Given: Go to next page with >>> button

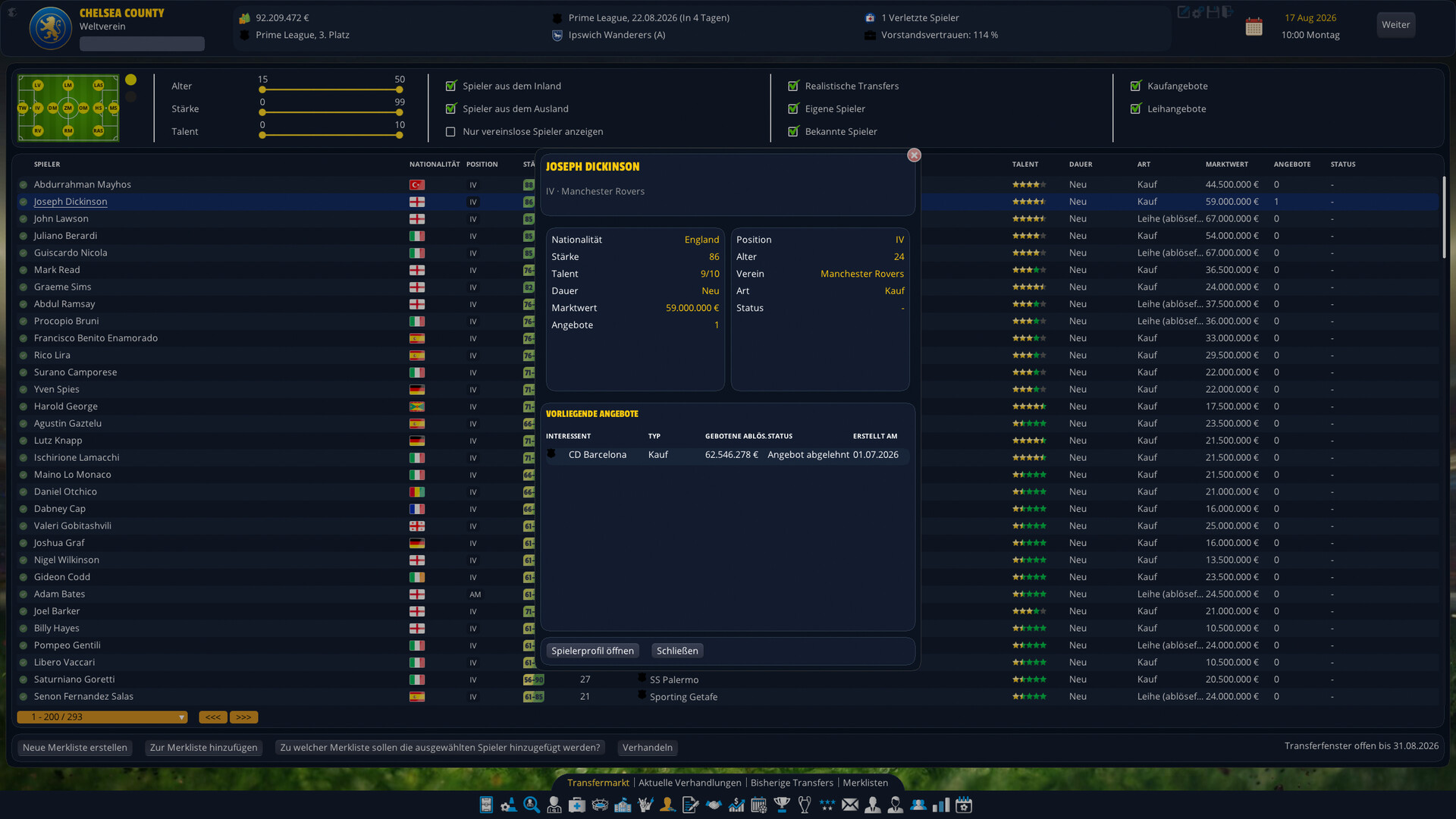Looking at the screenshot, I should (x=243, y=717).
